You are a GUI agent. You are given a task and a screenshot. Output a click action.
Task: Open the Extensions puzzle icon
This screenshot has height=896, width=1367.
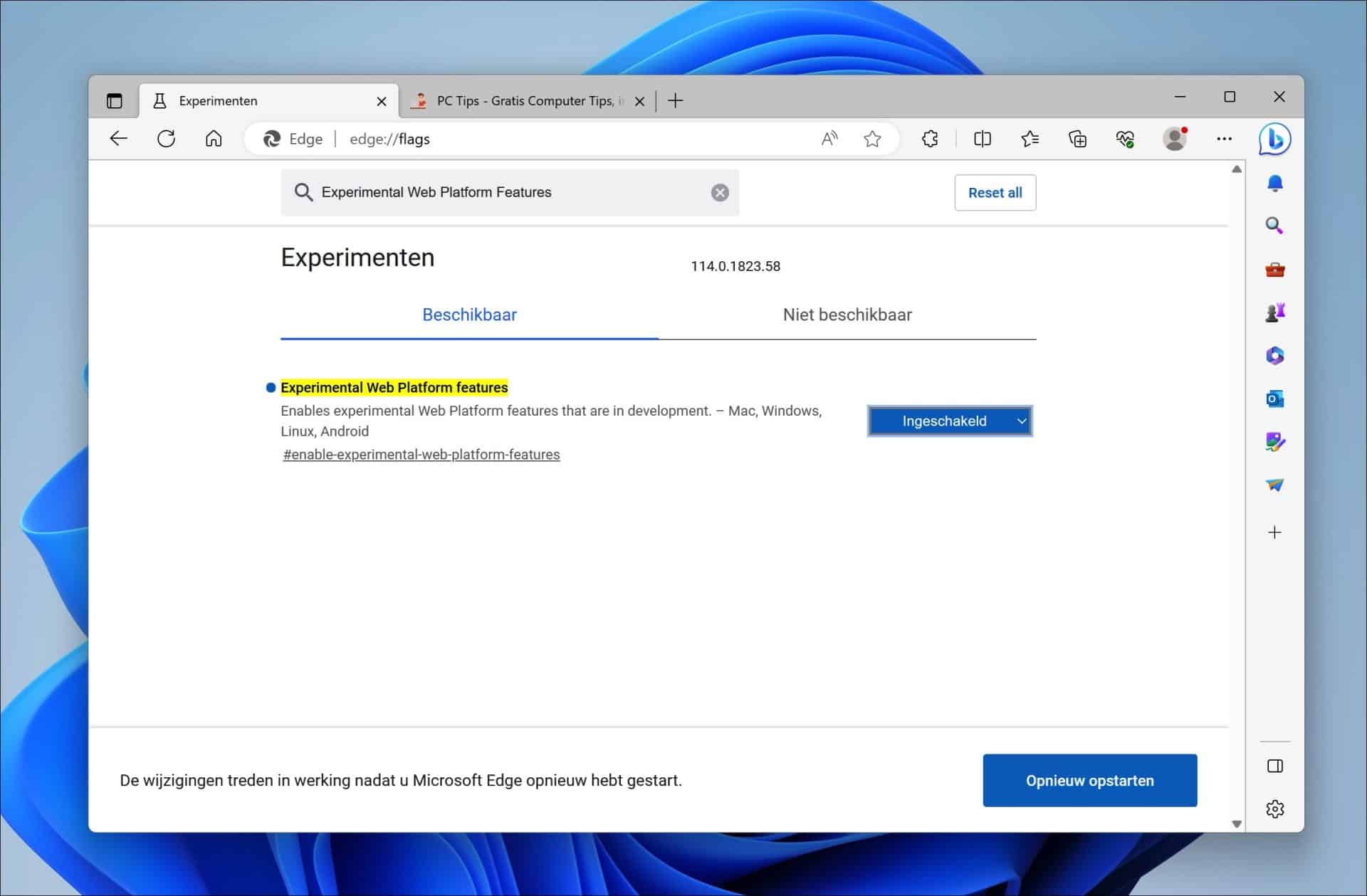(930, 139)
